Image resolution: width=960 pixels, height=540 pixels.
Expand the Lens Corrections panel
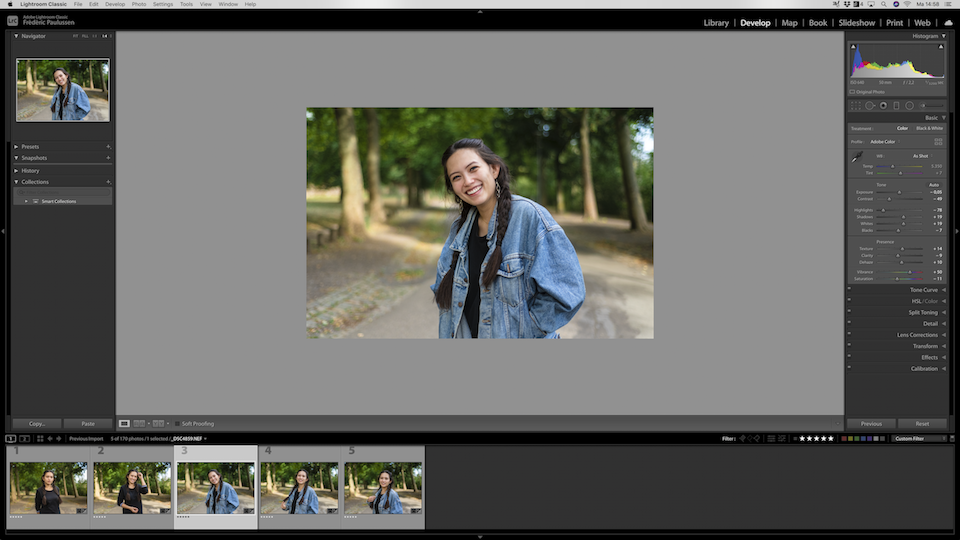click(x=943, y=335)
